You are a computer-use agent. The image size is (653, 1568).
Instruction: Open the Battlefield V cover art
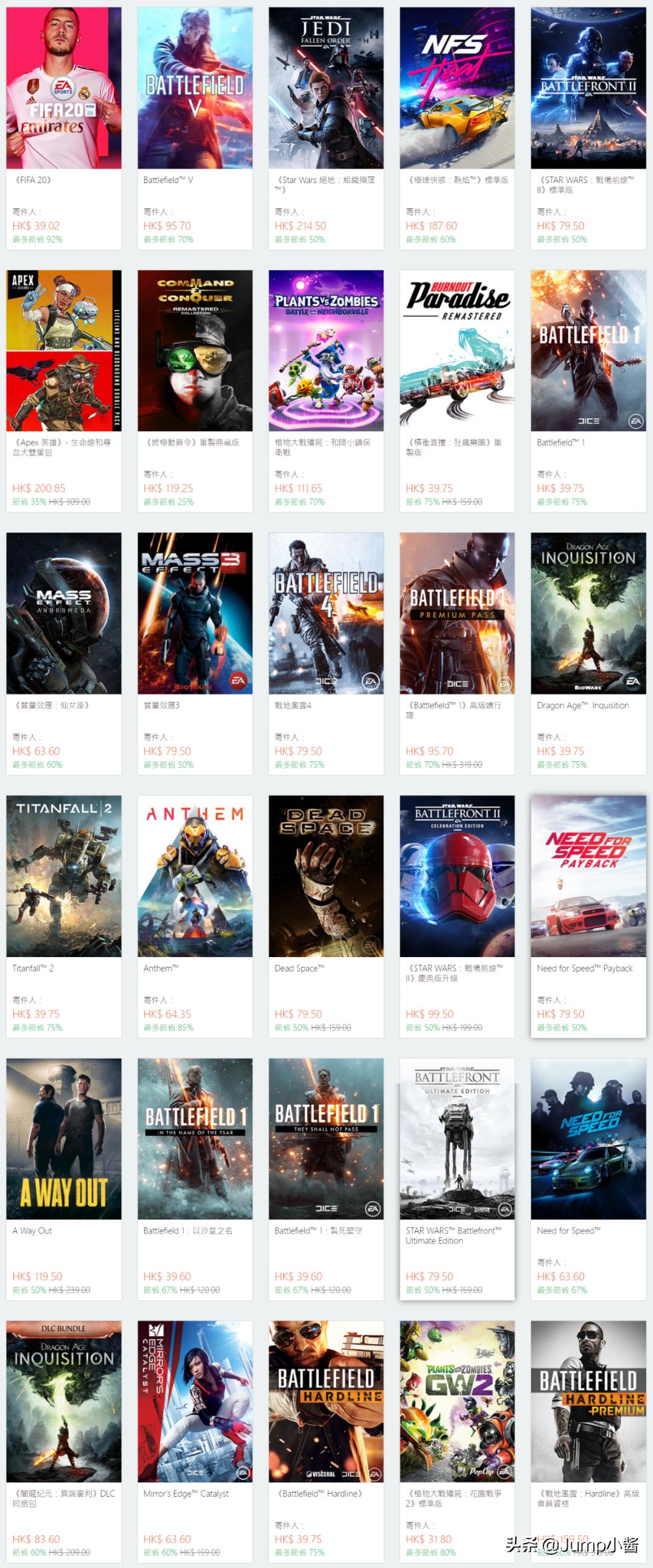pyautogui.click(x=195, y=88)
